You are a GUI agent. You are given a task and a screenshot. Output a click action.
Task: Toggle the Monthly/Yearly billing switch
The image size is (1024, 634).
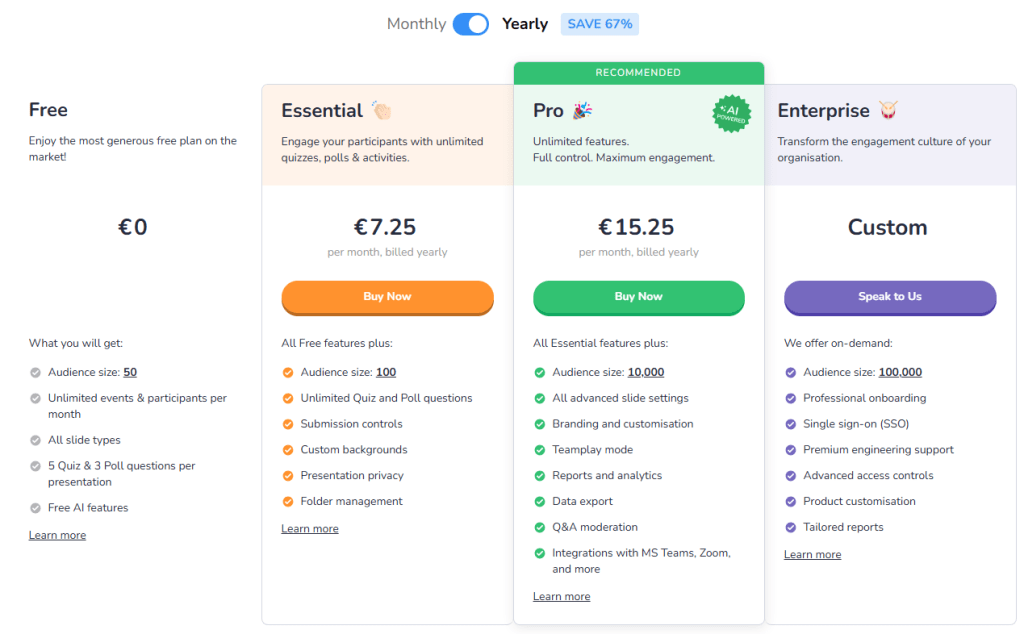pyautogui.click(x=470, y=24)
